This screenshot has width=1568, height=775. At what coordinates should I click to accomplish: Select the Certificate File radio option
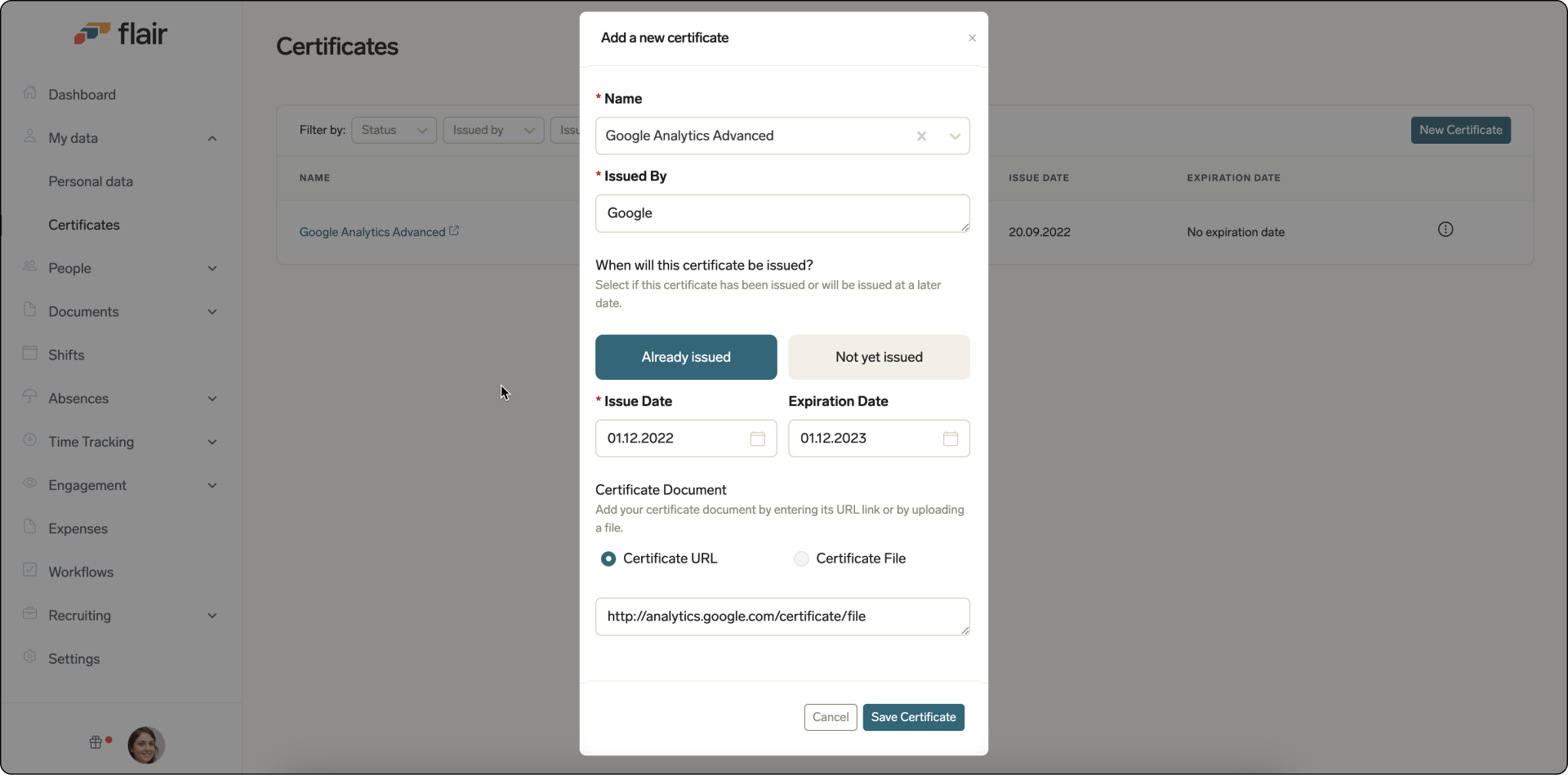[801, 559]
